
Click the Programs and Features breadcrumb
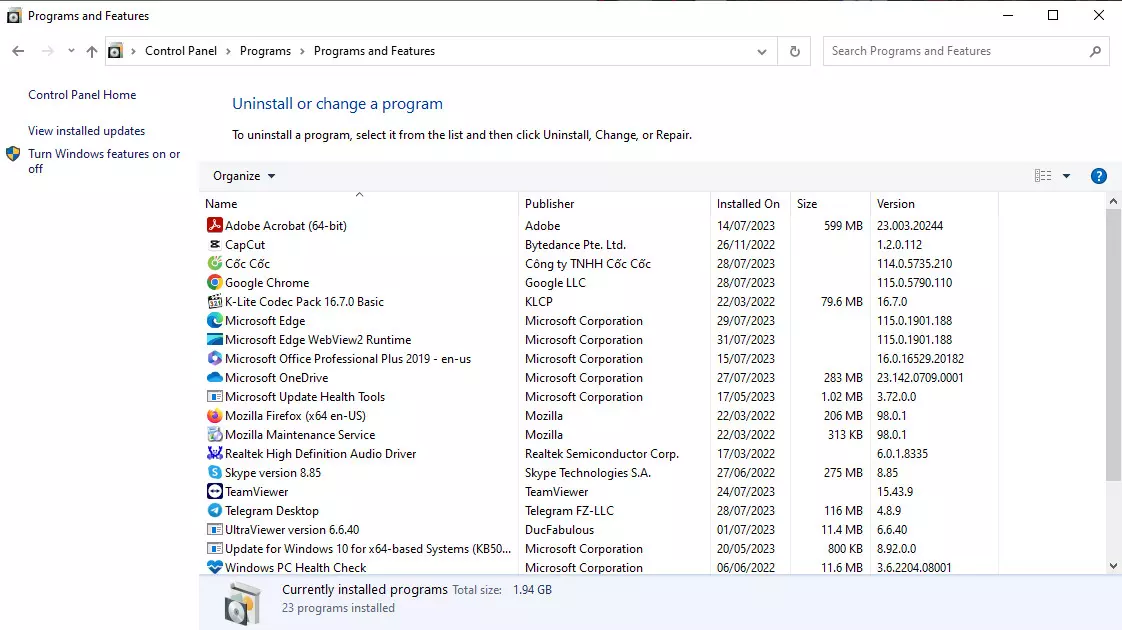point(374,51)
